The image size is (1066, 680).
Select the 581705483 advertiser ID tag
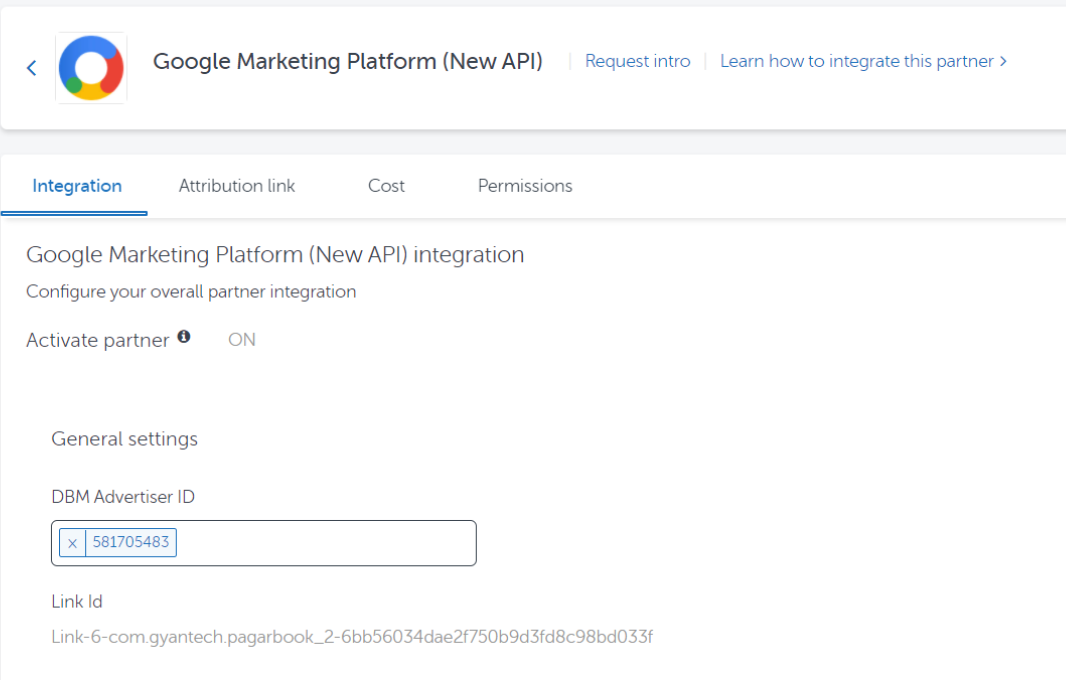pyautogui.click(x=131, y=543)
